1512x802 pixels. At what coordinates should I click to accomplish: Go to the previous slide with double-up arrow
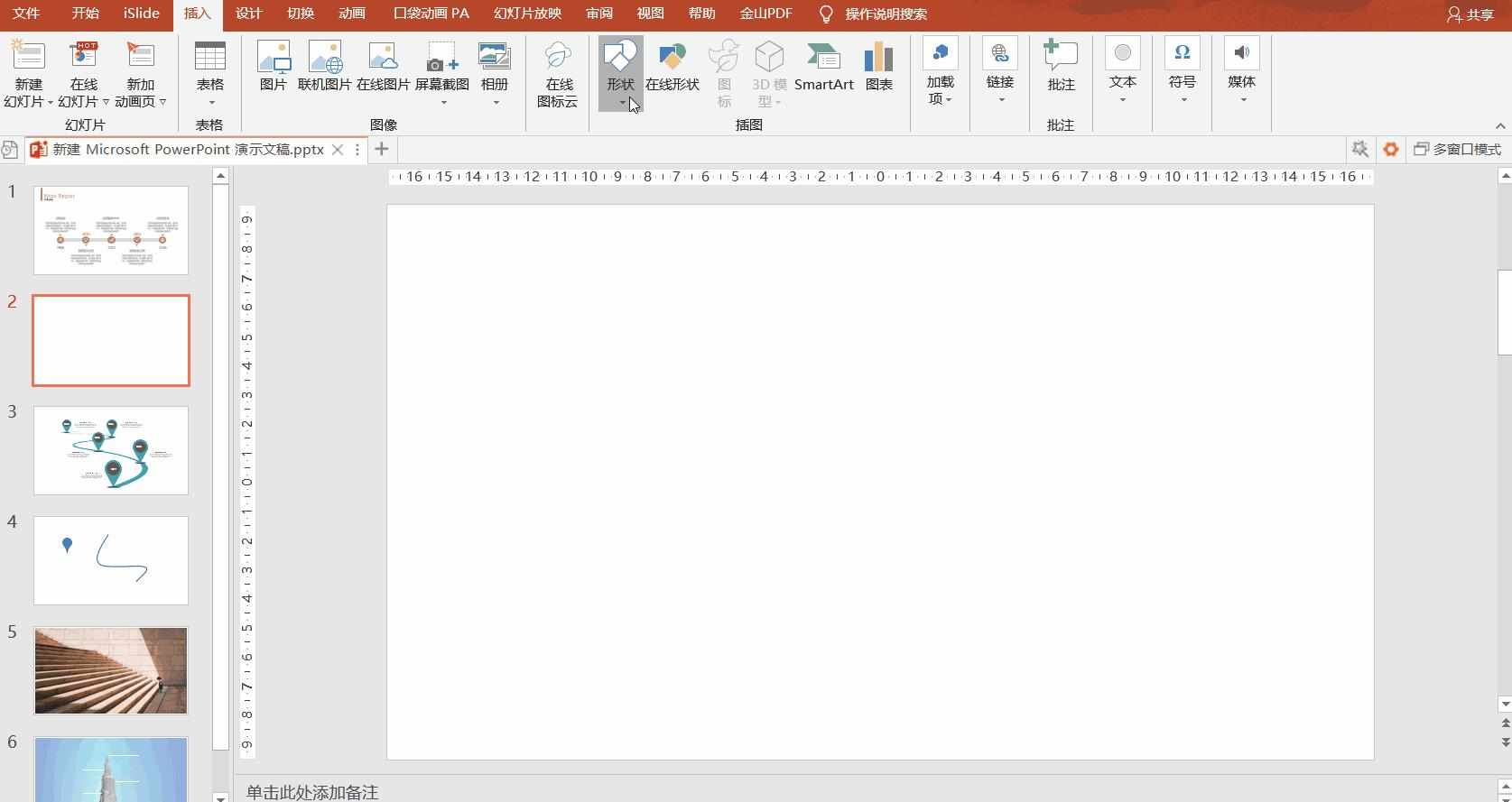click(x=1504, y=724)
